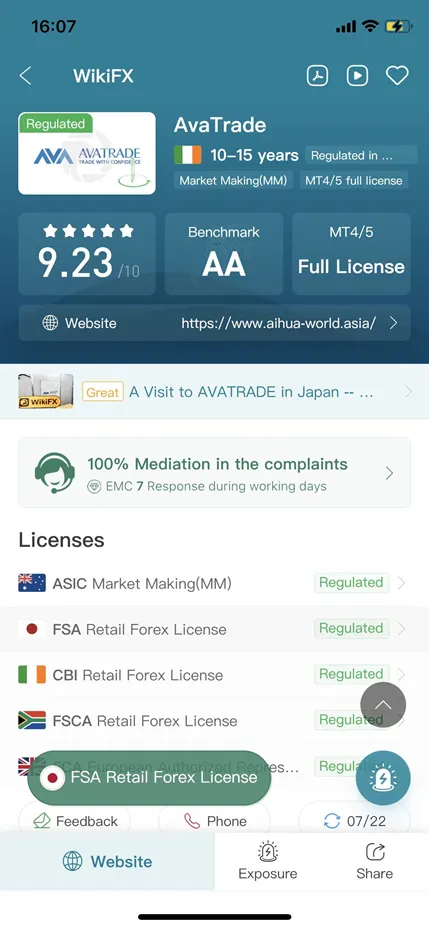The image size is (429, 929).
Task: Favorite AvaTrade with the heart icon
Action: point(397,76)
